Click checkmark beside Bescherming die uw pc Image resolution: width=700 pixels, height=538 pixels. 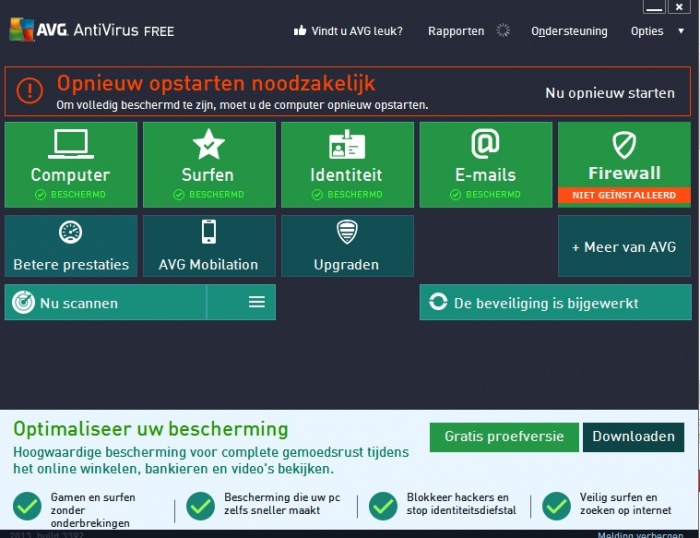(200, 506)
